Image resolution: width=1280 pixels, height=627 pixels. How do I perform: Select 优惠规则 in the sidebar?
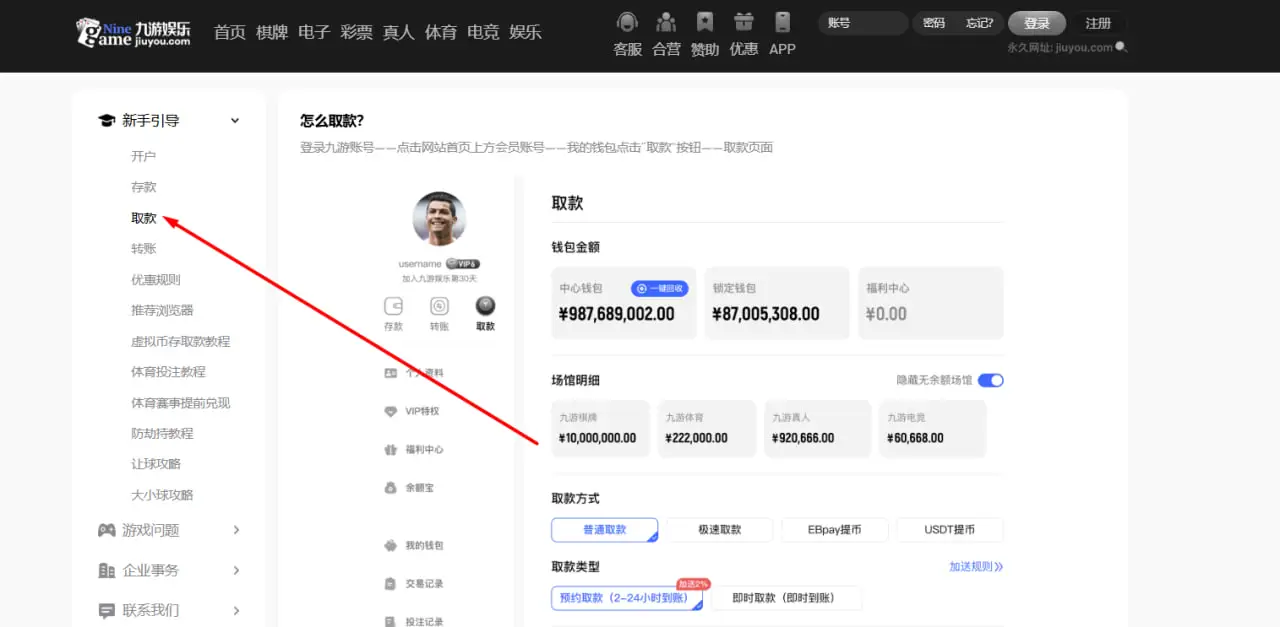point(156,280)
